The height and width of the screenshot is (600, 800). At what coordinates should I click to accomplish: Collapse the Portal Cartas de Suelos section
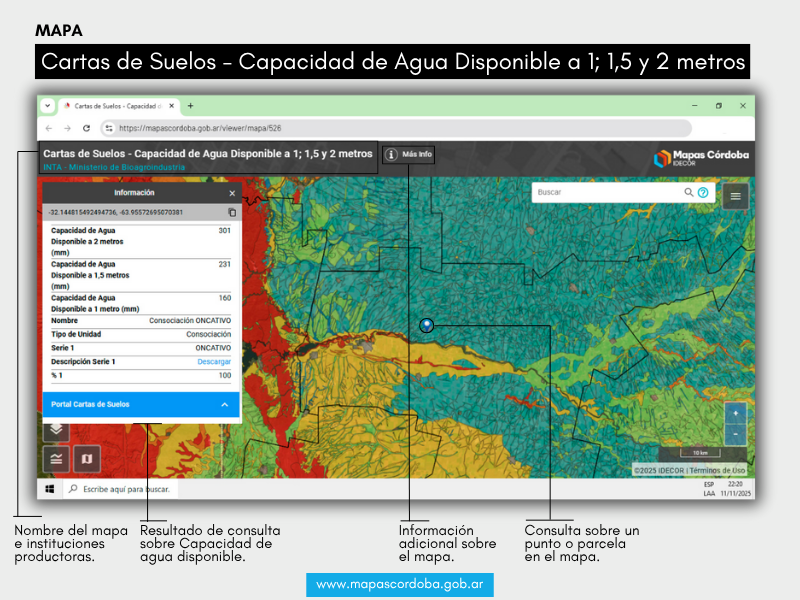(225, 404)
